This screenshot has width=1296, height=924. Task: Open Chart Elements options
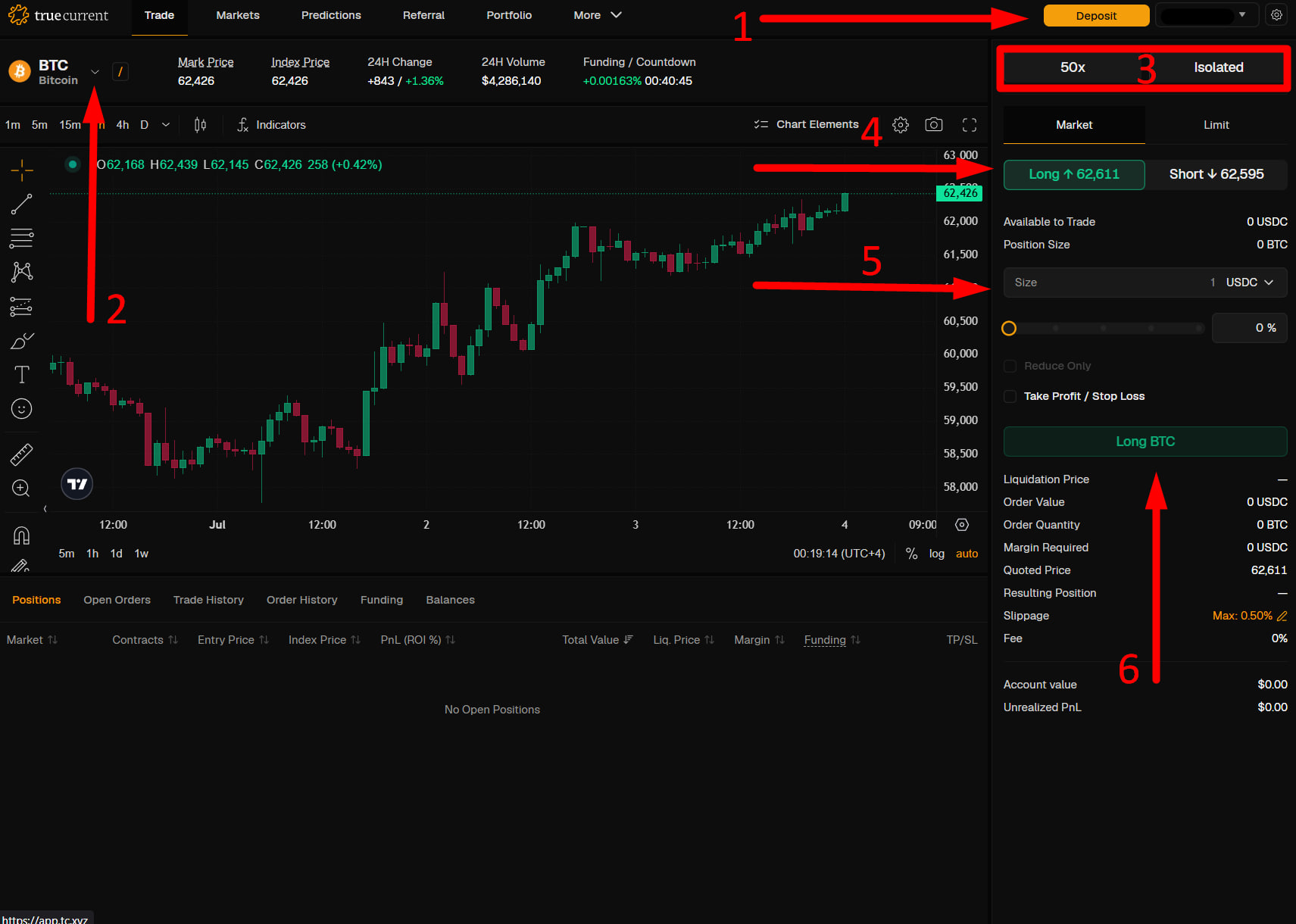807,124
